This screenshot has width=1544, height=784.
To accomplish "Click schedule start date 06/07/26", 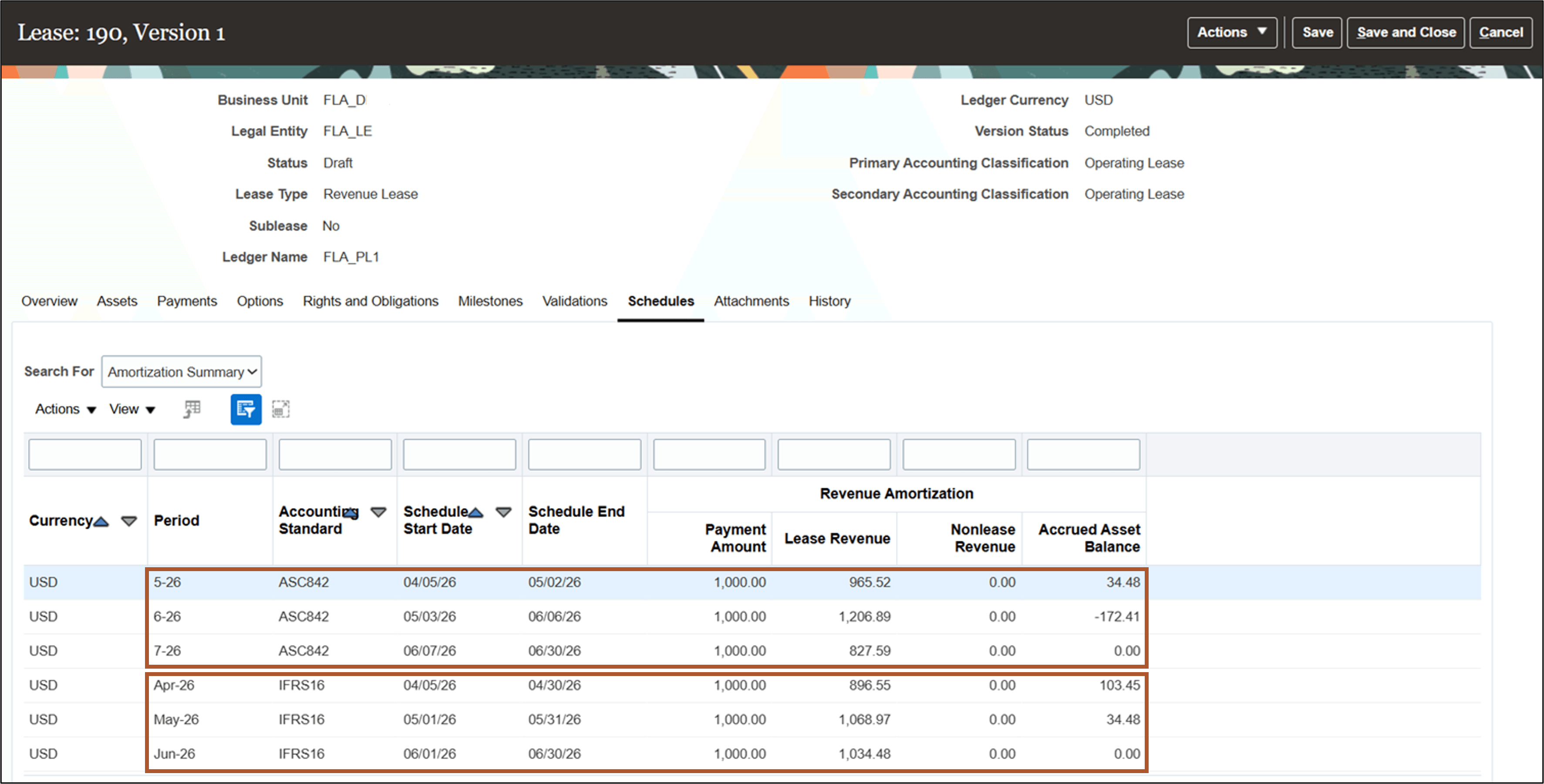I will 429,651.
